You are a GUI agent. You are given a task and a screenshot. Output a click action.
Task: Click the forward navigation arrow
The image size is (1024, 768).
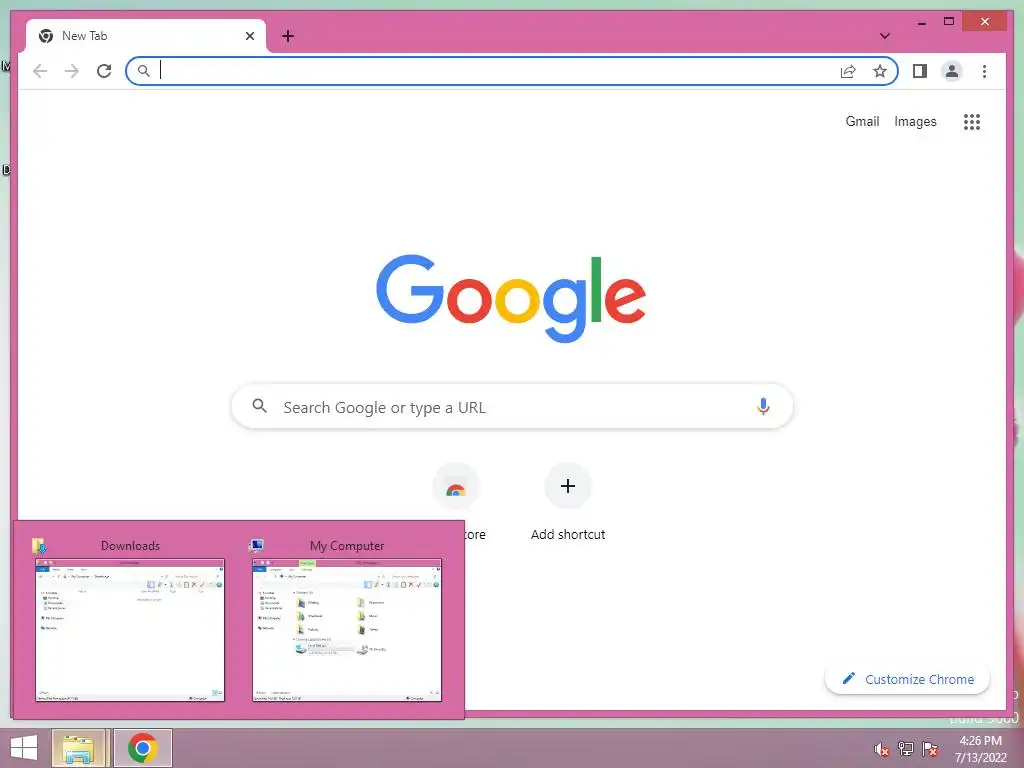[x=72, y=71]
